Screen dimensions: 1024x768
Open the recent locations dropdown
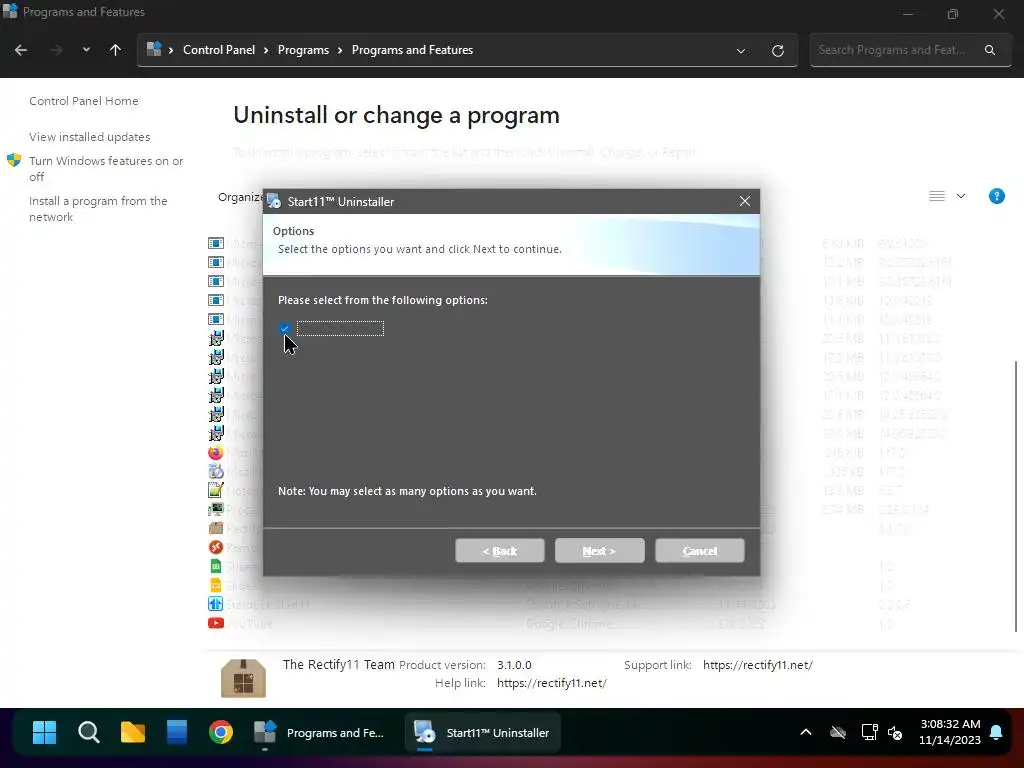click(x=86, y=50)
